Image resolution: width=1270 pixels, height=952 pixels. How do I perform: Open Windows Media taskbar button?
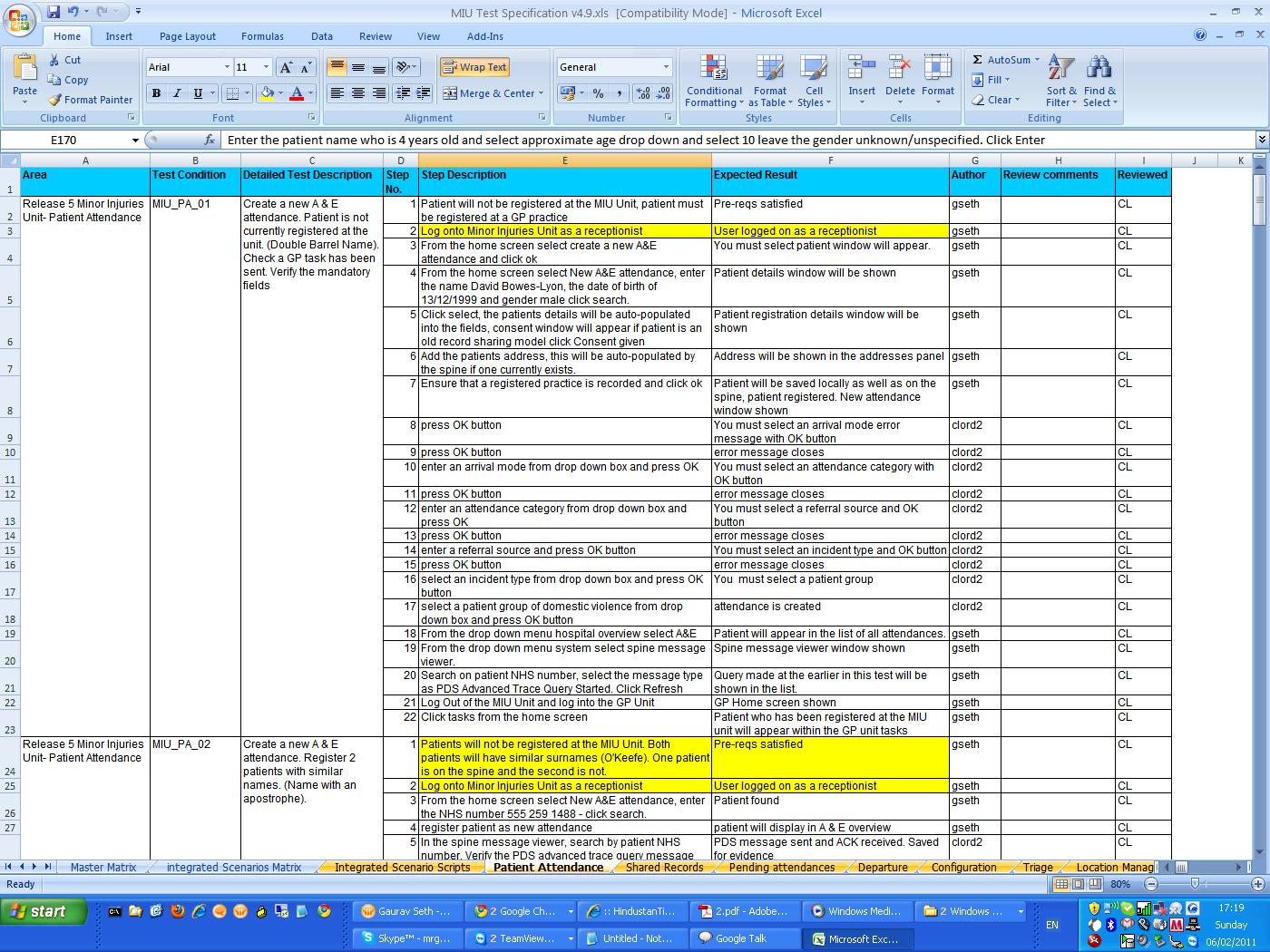pos(856,911)
